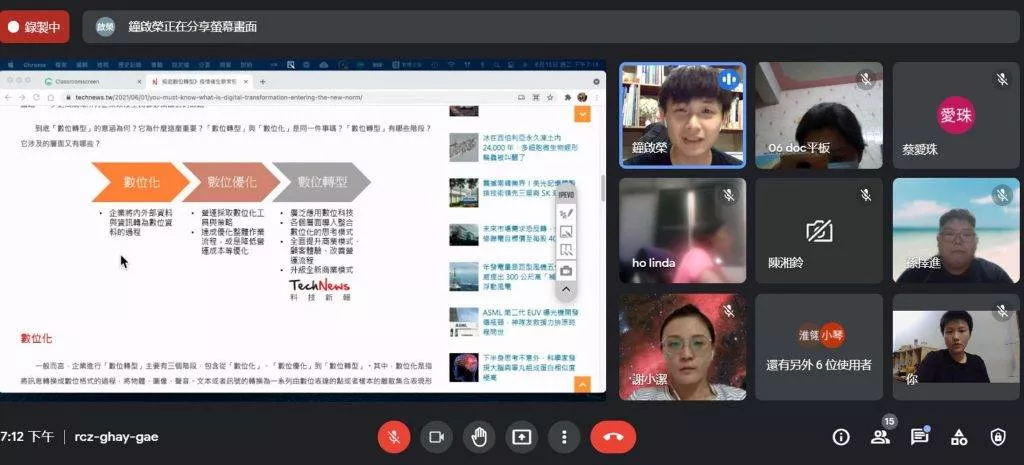Select the TechNews article tab in shared Chrome

coord(198,82)
